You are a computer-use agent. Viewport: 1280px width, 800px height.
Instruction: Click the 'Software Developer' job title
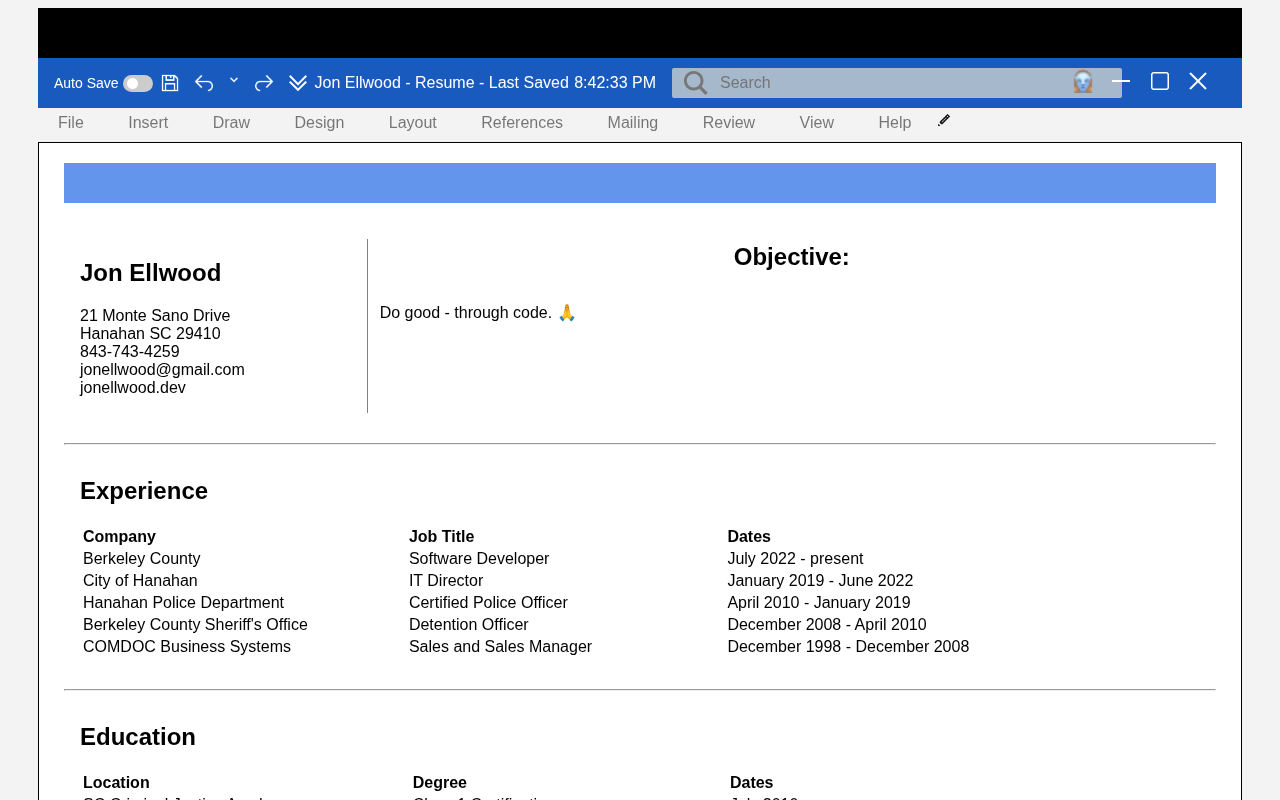tap(479, 559)
